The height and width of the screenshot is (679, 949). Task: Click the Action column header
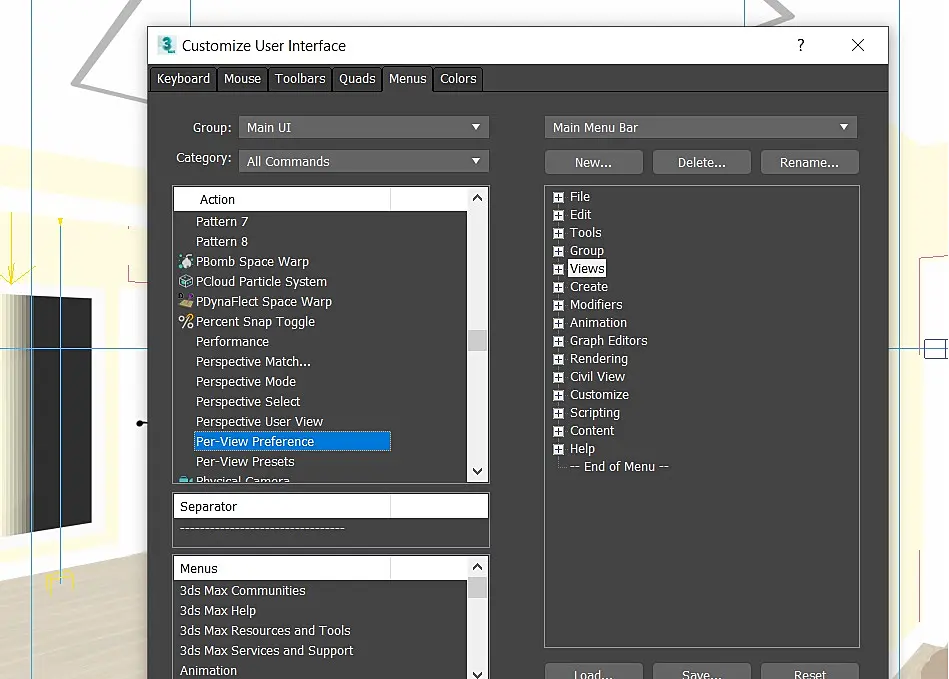coord(282,199)
